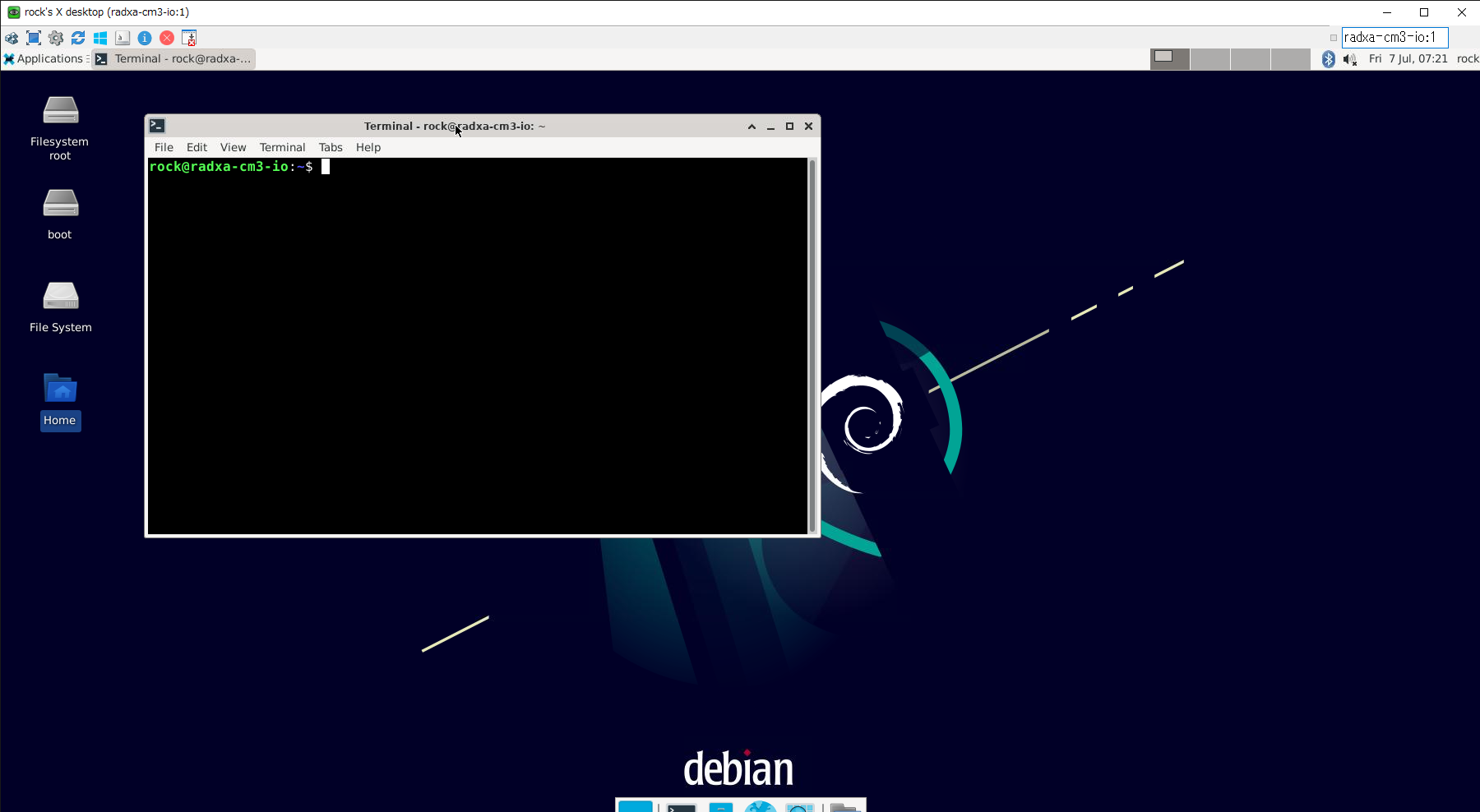The image size is (1480, 812).
Task: Open application finder magnifier in the dock
Action: (800, 806)
